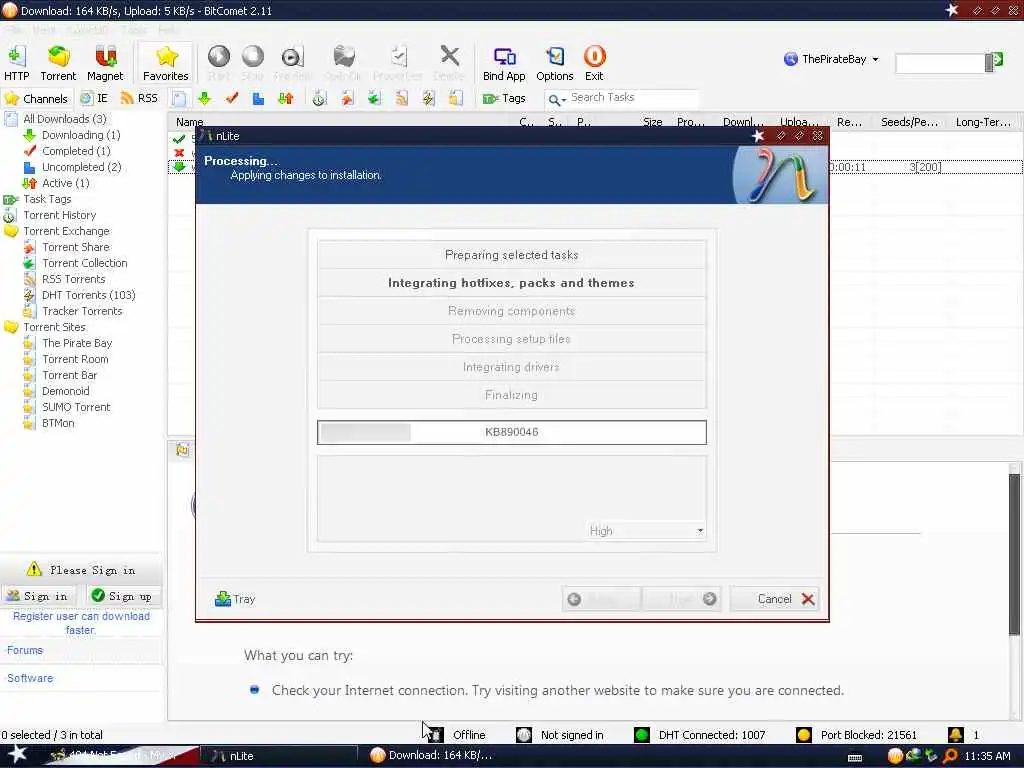
Task: Click the Sign up button
Action: pos(123,596)
